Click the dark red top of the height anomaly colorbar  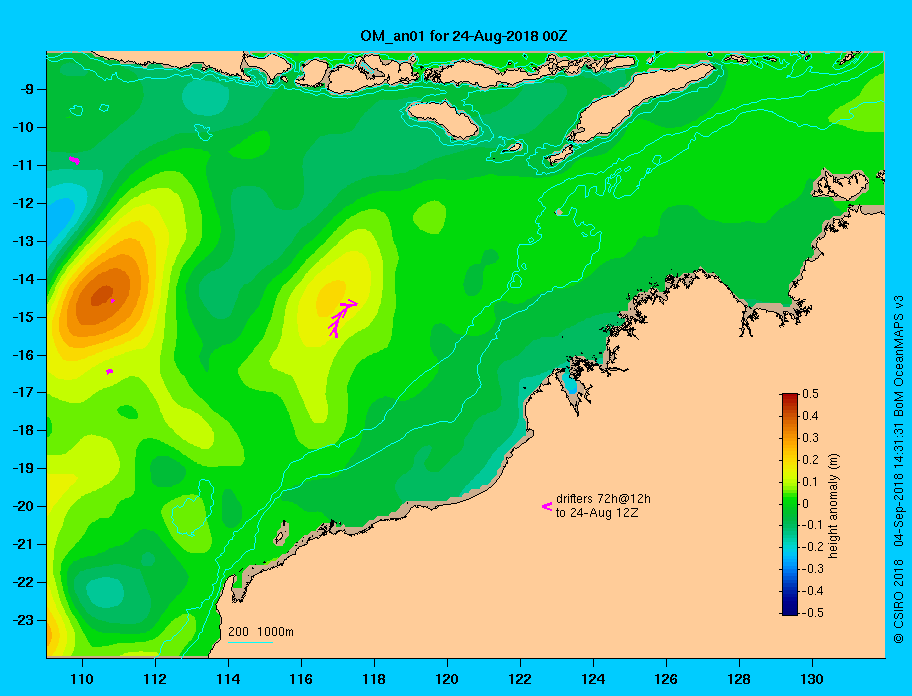790,397
